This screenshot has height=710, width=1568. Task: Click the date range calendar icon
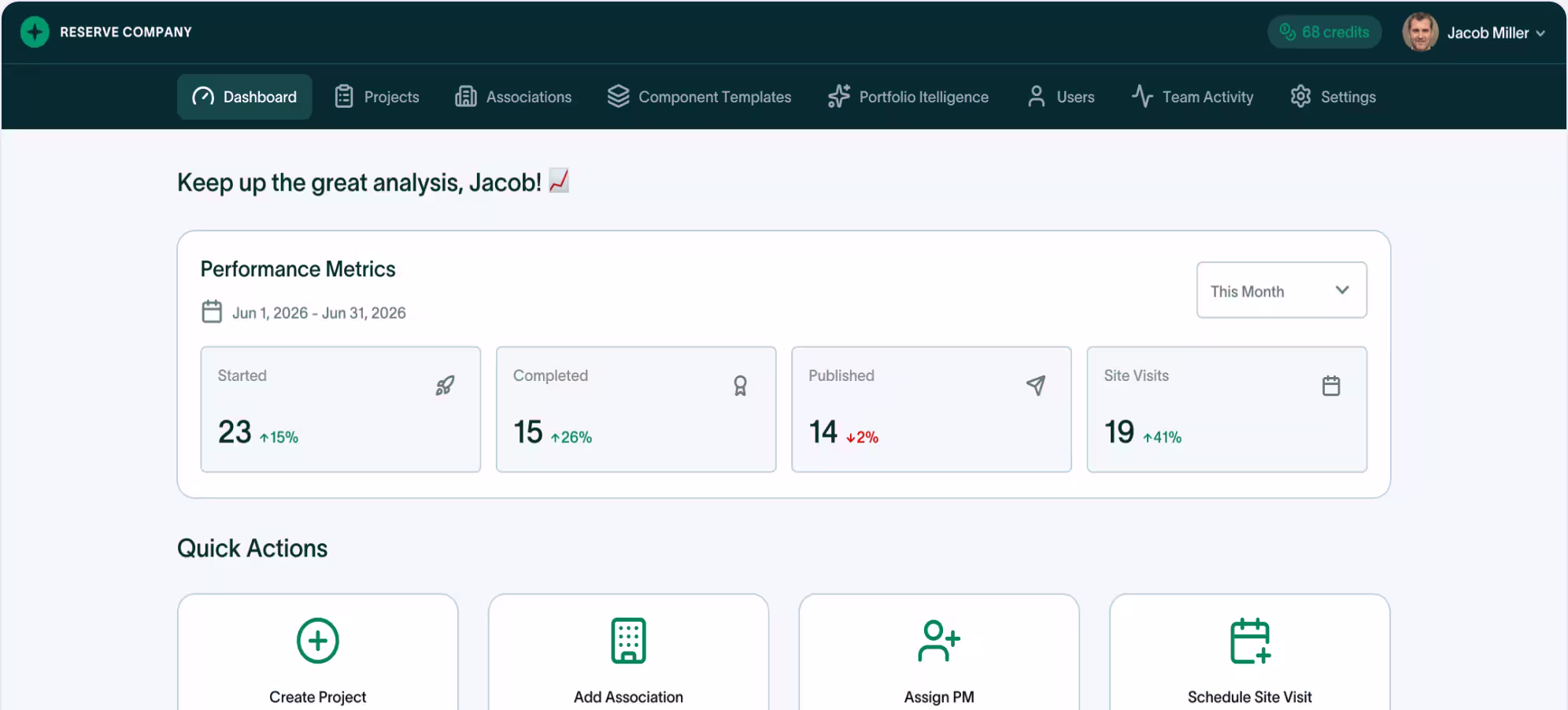212,312
